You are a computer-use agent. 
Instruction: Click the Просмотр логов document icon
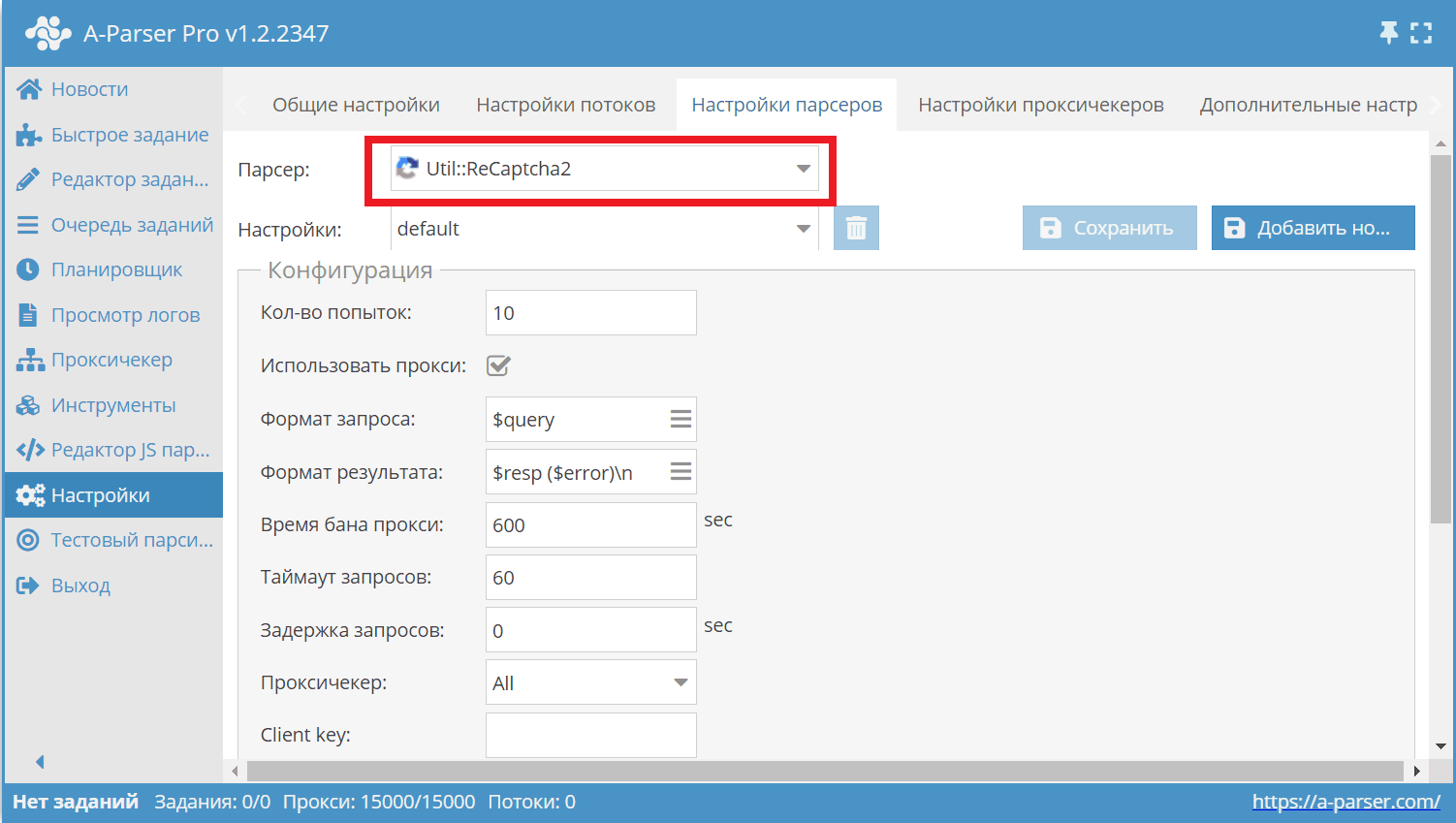(28, 315)
